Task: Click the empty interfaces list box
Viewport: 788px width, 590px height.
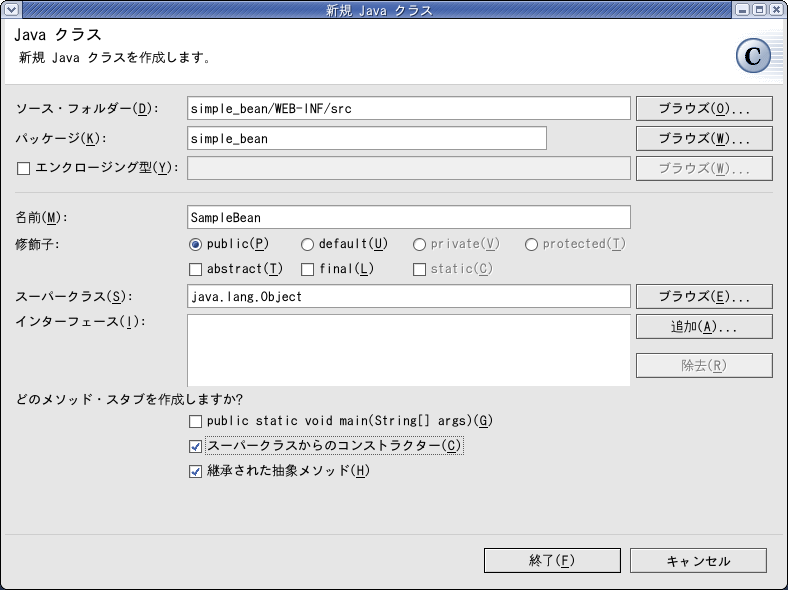Action: click(x=409, y=350)
